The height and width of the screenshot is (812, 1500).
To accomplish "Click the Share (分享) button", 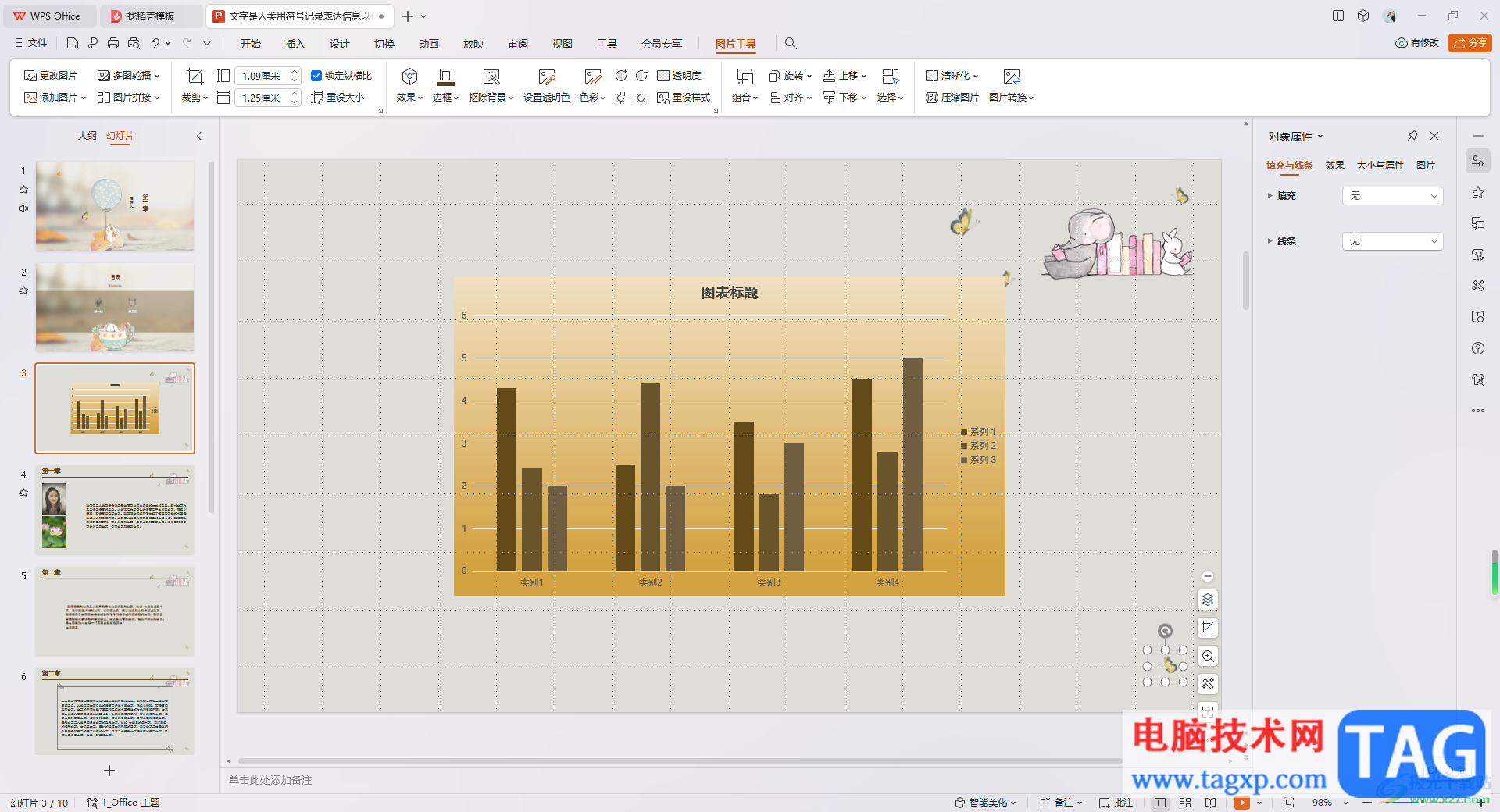I will coord(1470,43).
